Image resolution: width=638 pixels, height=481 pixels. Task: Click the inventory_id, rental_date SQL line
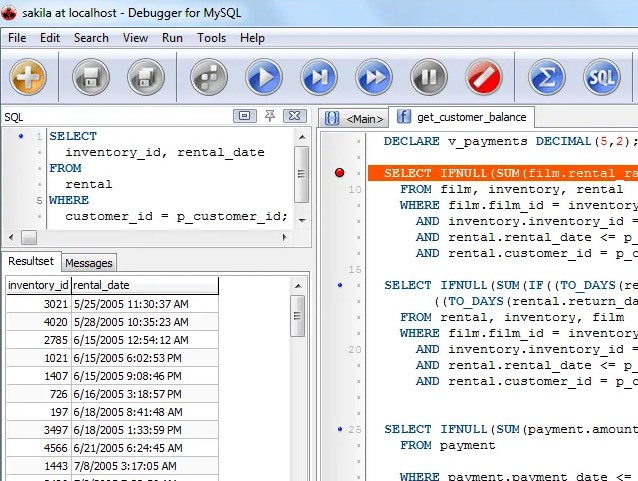pos(165,152)
